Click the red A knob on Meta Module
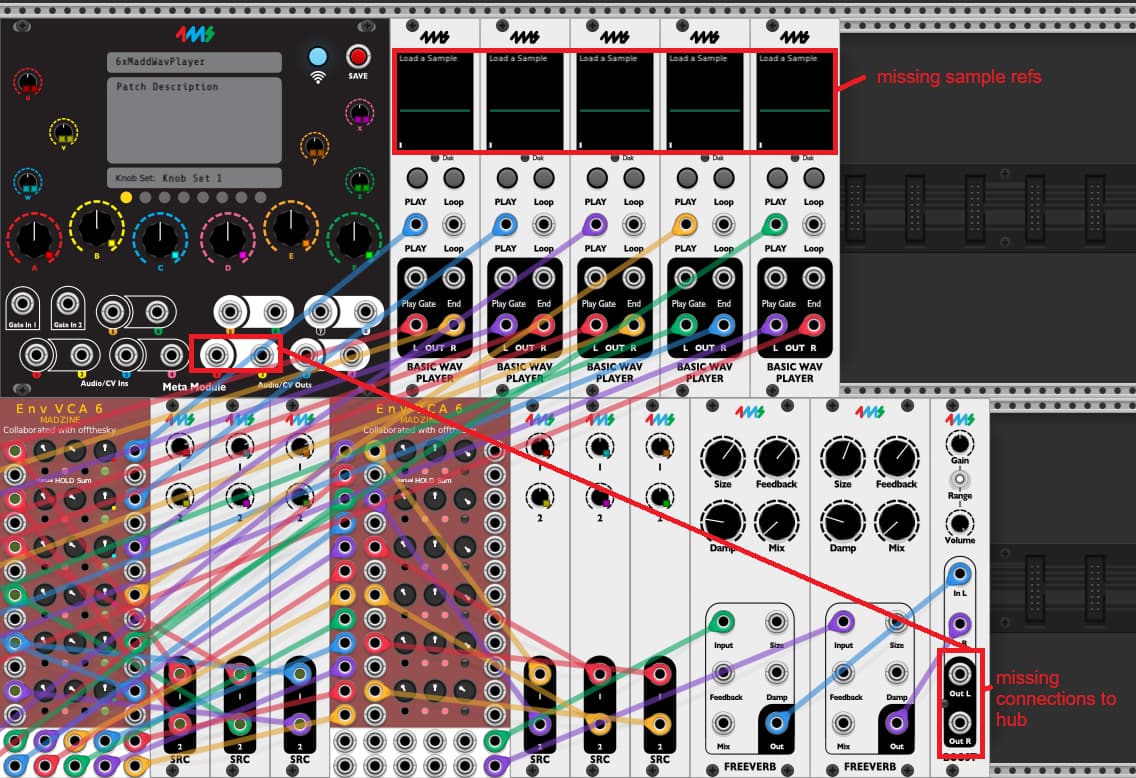 (x=34, y=238)
